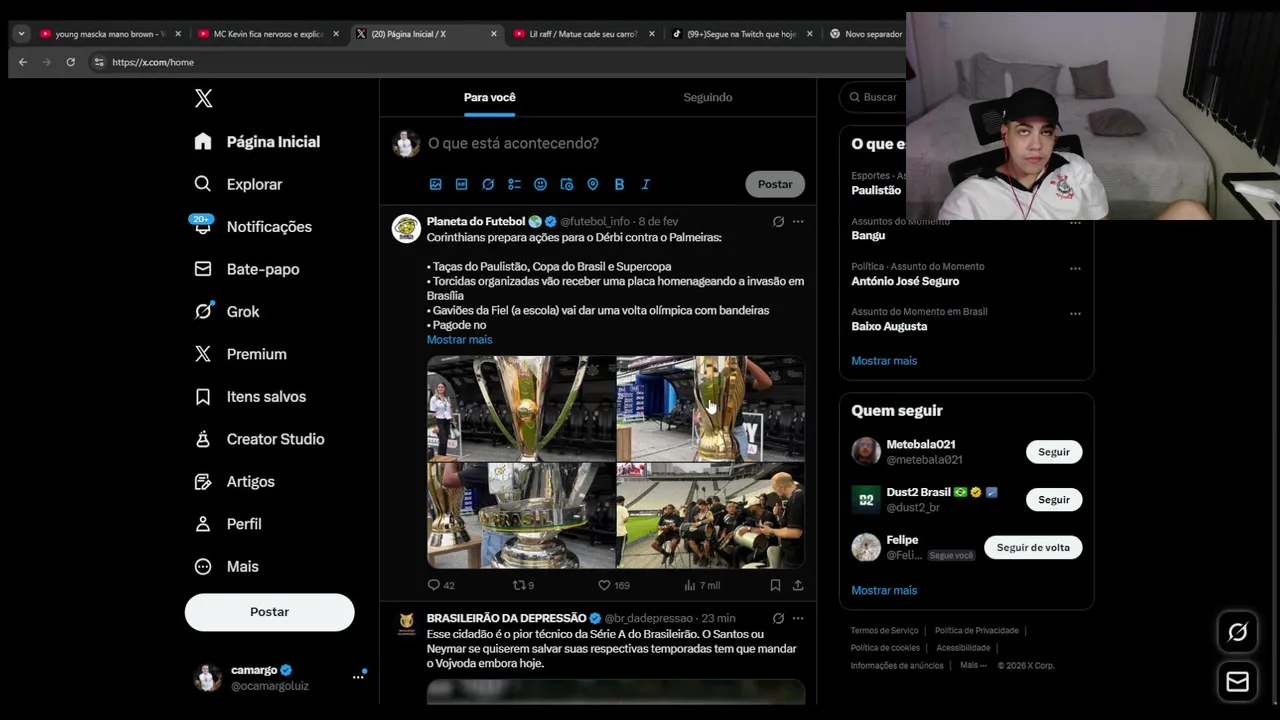Screen dimensions: 1280x720
Task: Schedule the post
Action: click(x=566, y=184)
